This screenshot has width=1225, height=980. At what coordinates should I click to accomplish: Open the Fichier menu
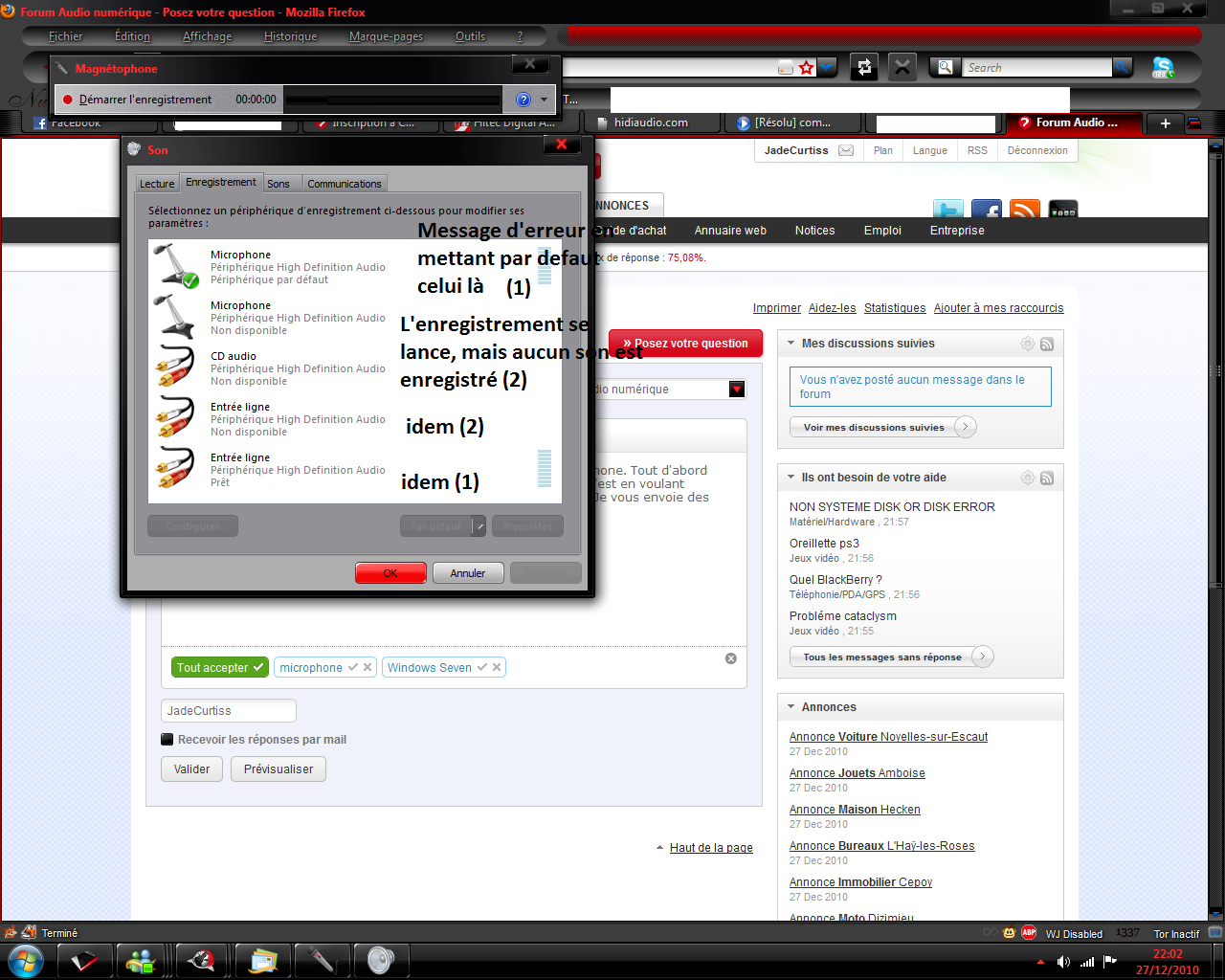click(66, 36)
